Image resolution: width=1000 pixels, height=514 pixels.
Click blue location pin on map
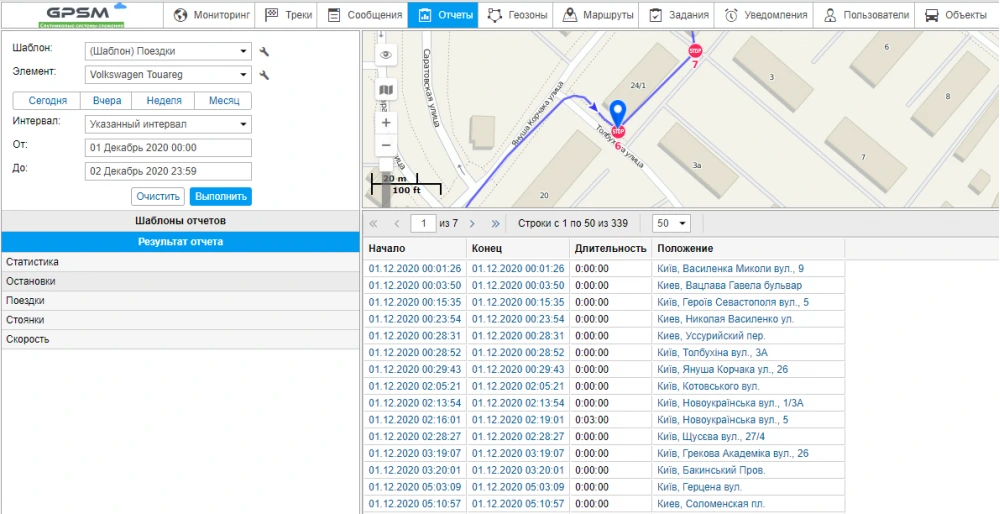(618, 113)
